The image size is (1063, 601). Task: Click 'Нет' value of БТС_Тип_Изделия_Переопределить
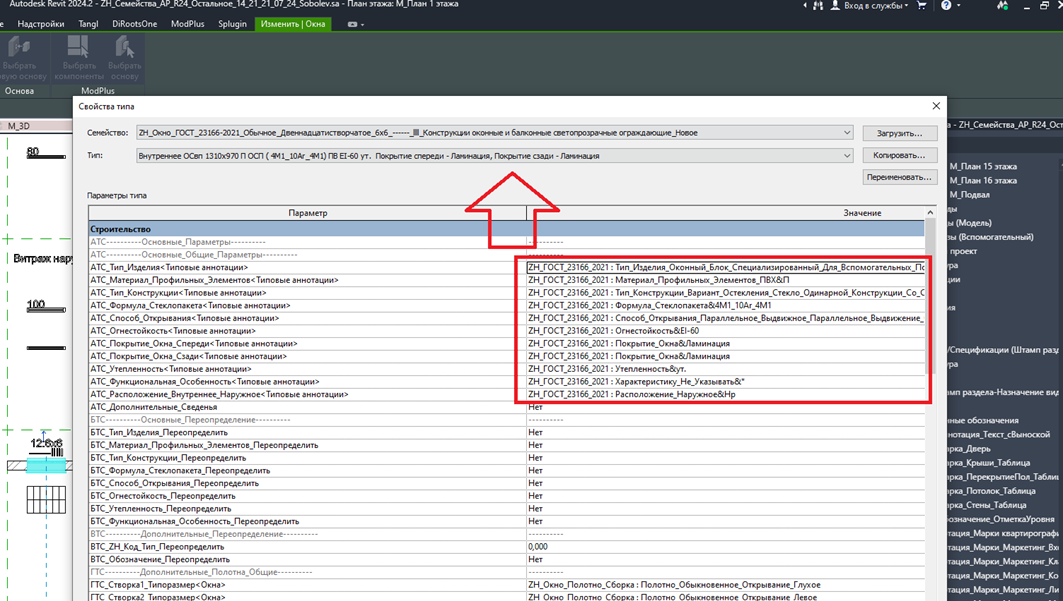click(x=725, y=432)
